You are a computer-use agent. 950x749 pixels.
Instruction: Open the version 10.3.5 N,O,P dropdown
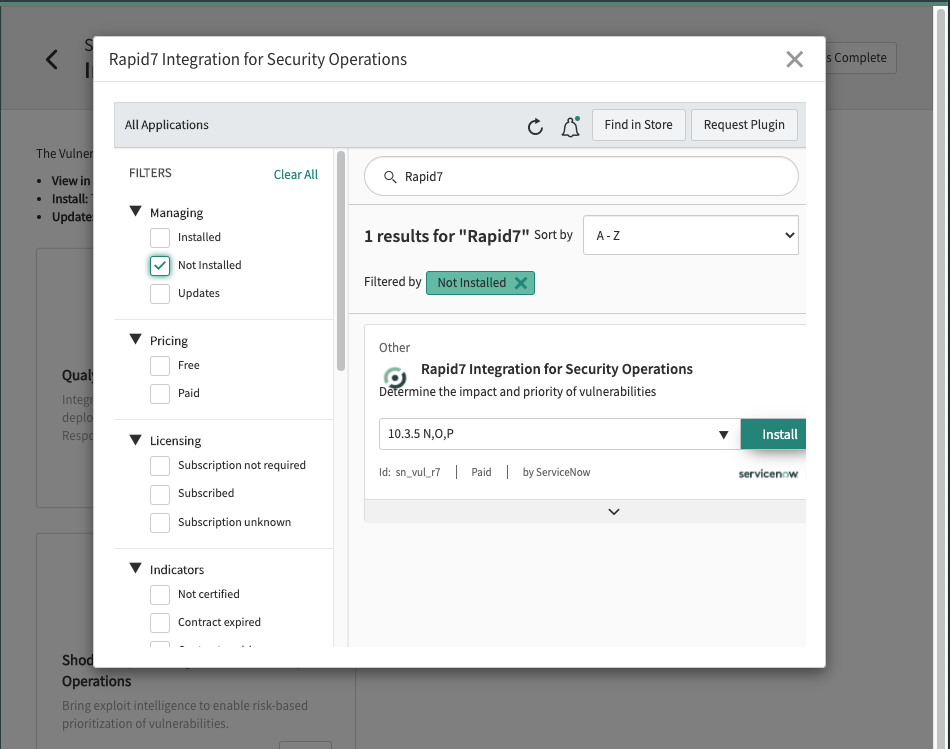click(x=560, y=434)
